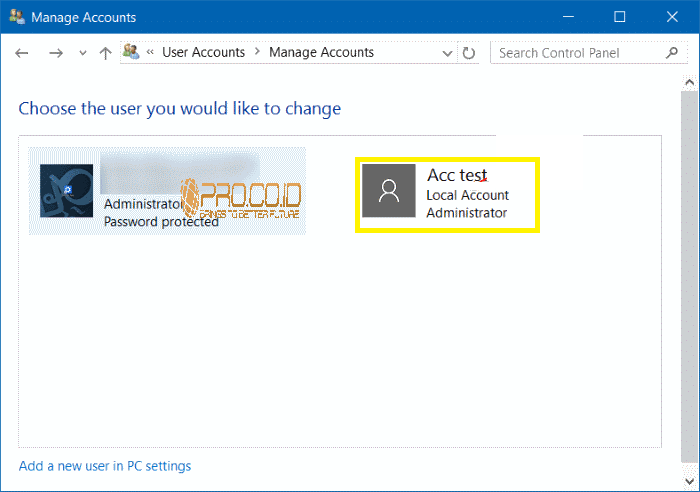
Task: Go back using the back arrow
Action: coord(21,53)
